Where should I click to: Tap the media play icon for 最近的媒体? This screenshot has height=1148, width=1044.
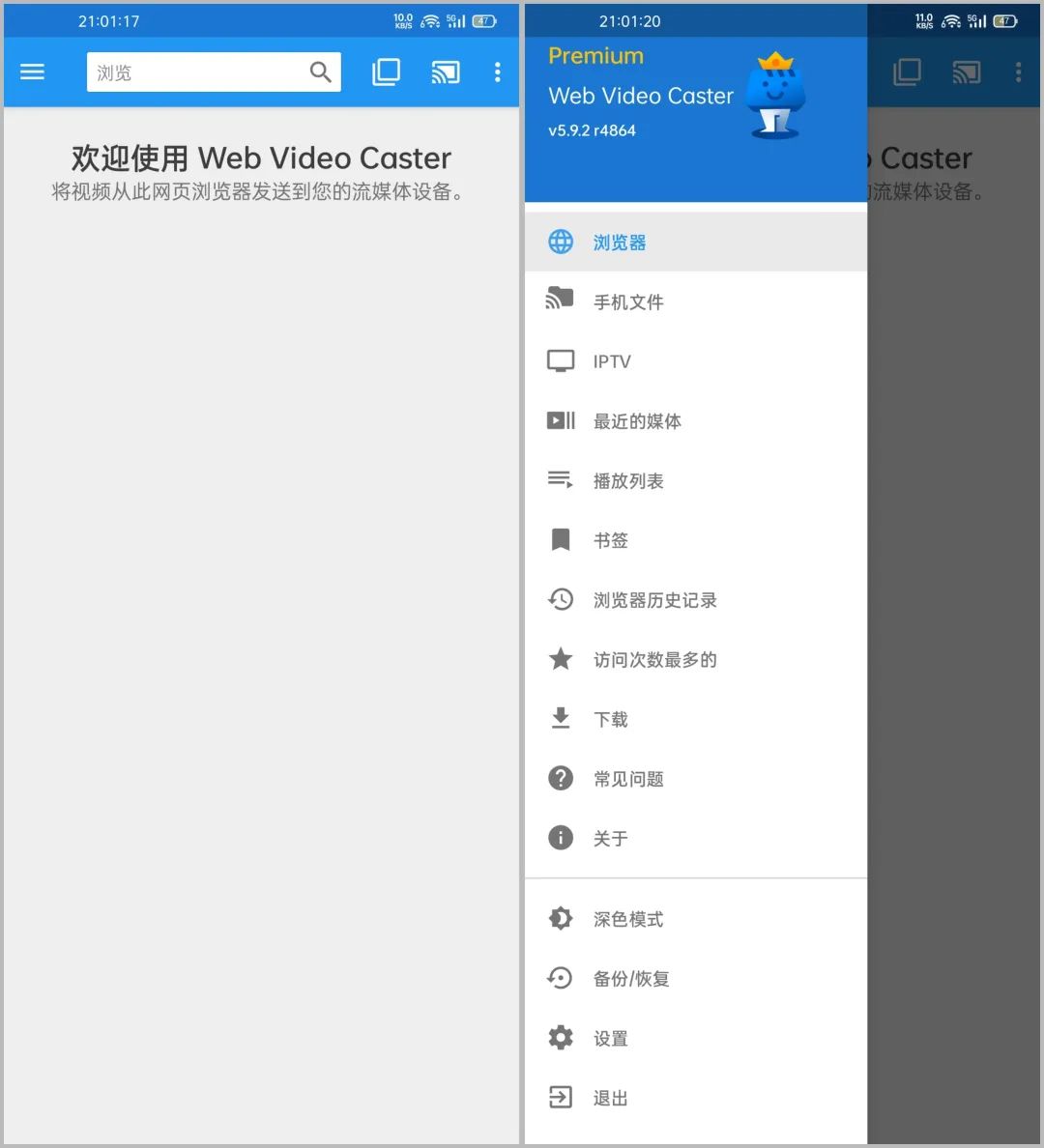(561, 420)
